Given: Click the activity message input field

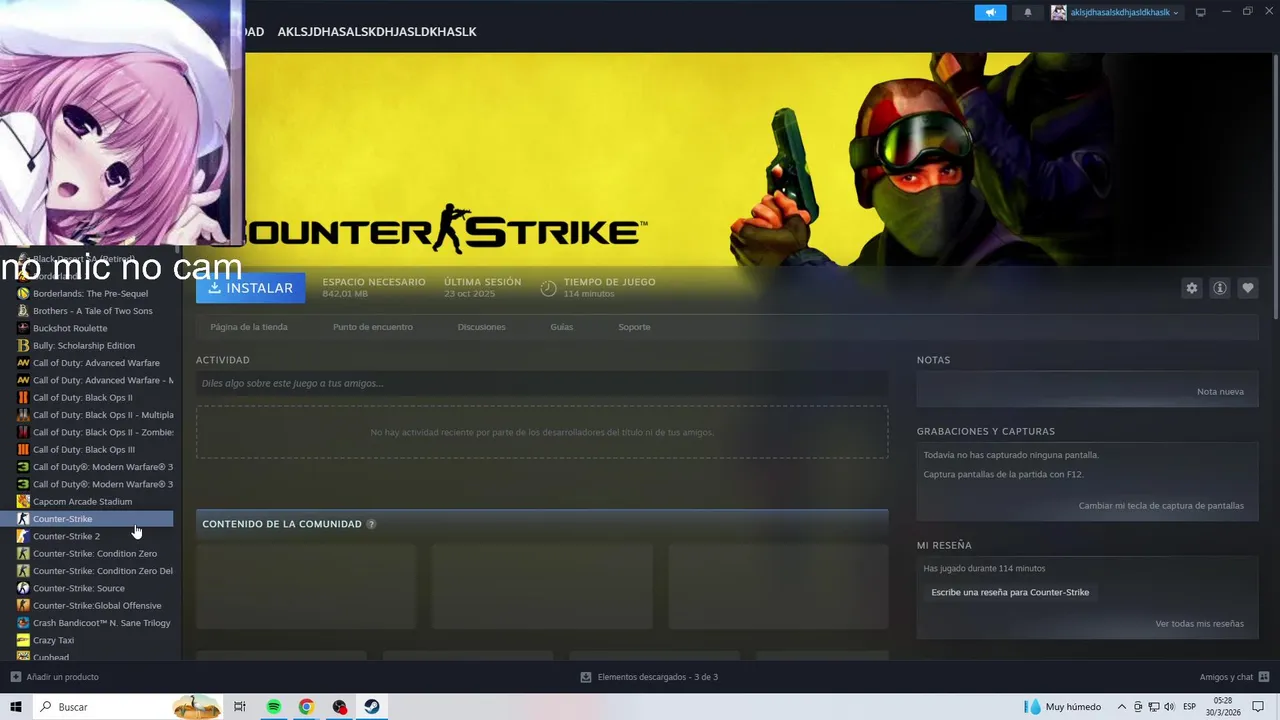Looking at the screenshot, I should (542, 383).
